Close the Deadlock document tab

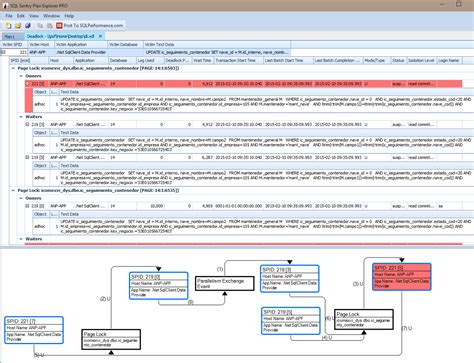[x=100, y=36]
